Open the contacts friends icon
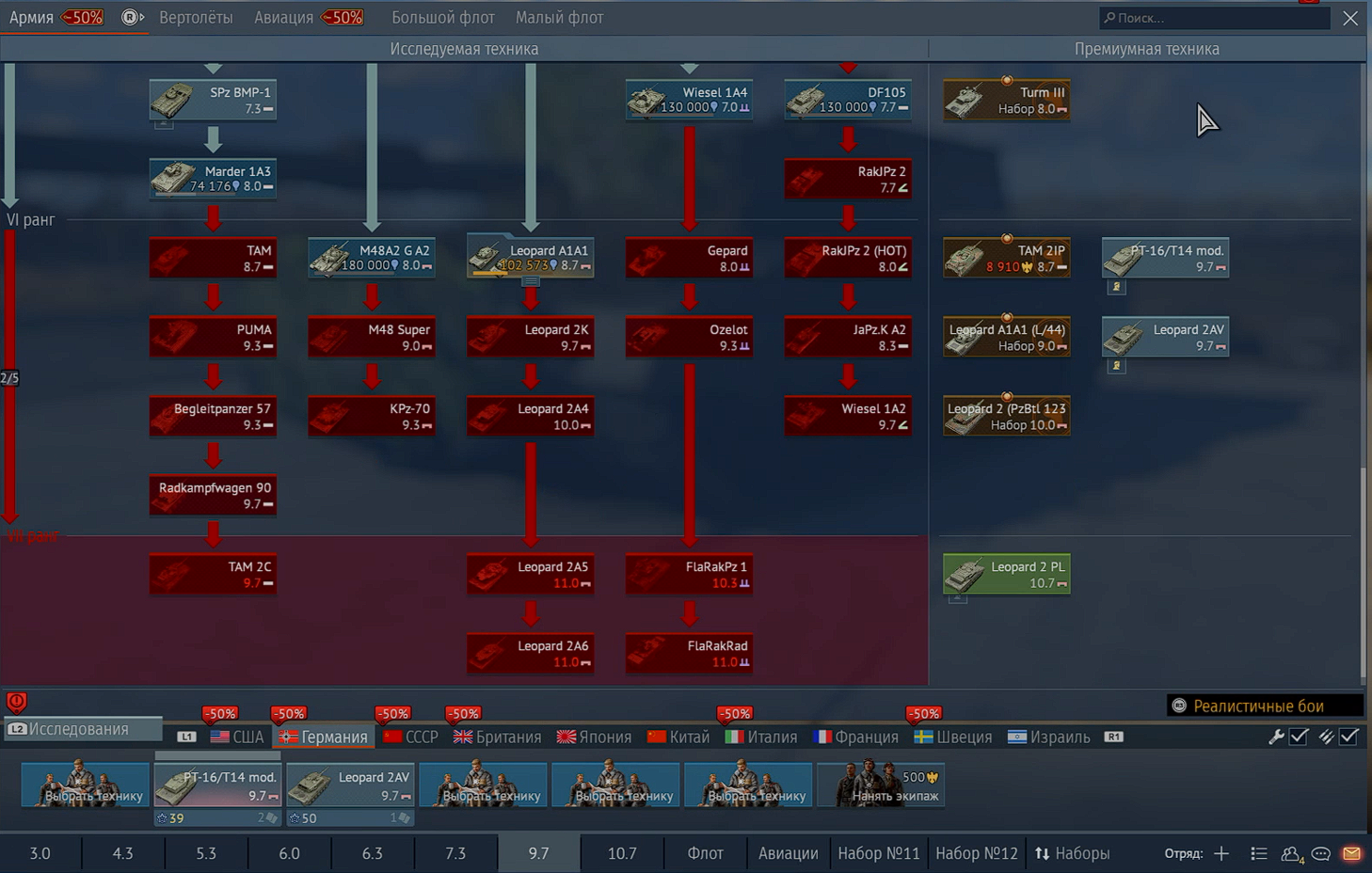The height and width of the screenshot is (873, 1372). (x=1291, y=853)
